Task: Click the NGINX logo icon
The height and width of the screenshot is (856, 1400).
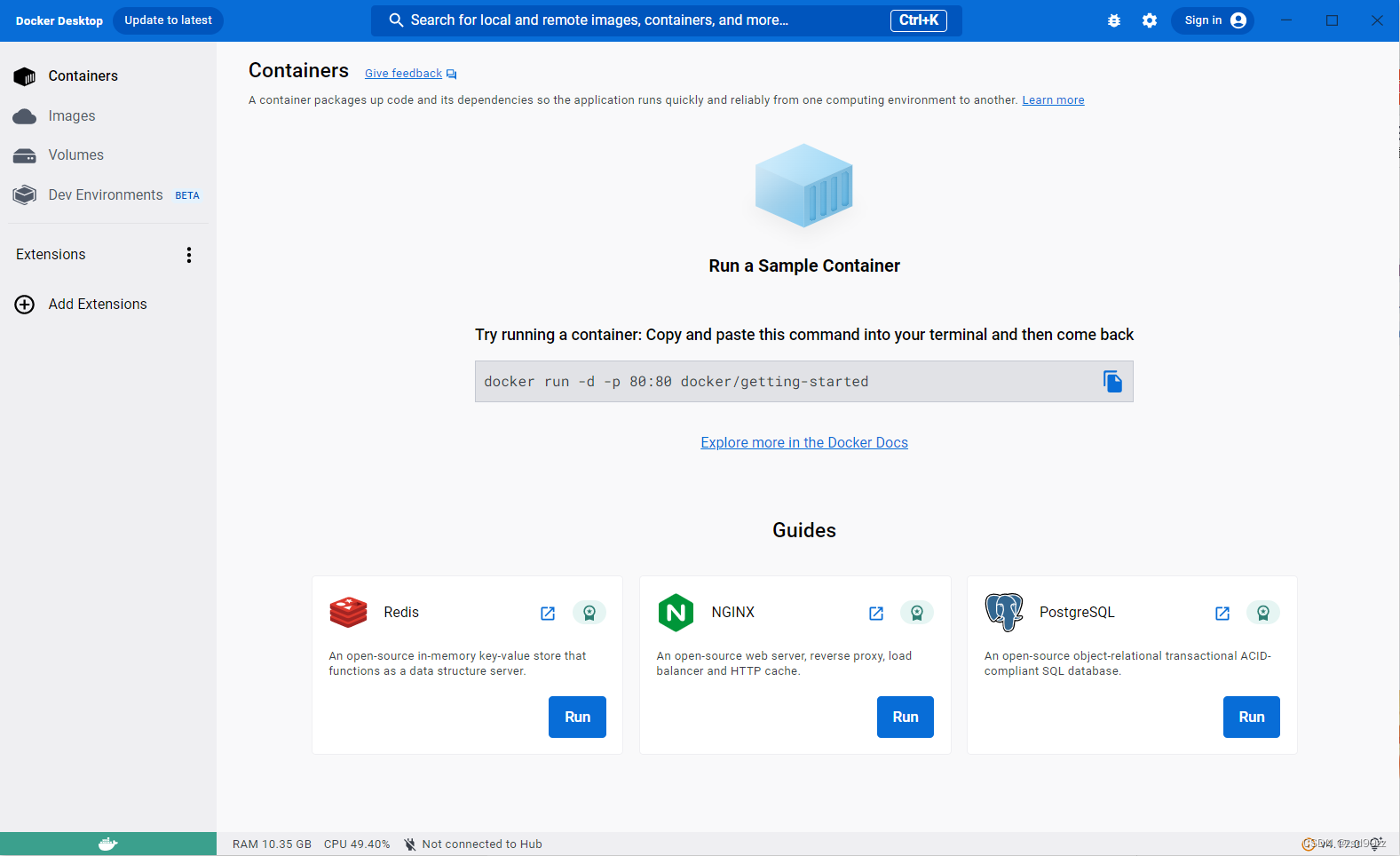Action: tap(676, 613)
